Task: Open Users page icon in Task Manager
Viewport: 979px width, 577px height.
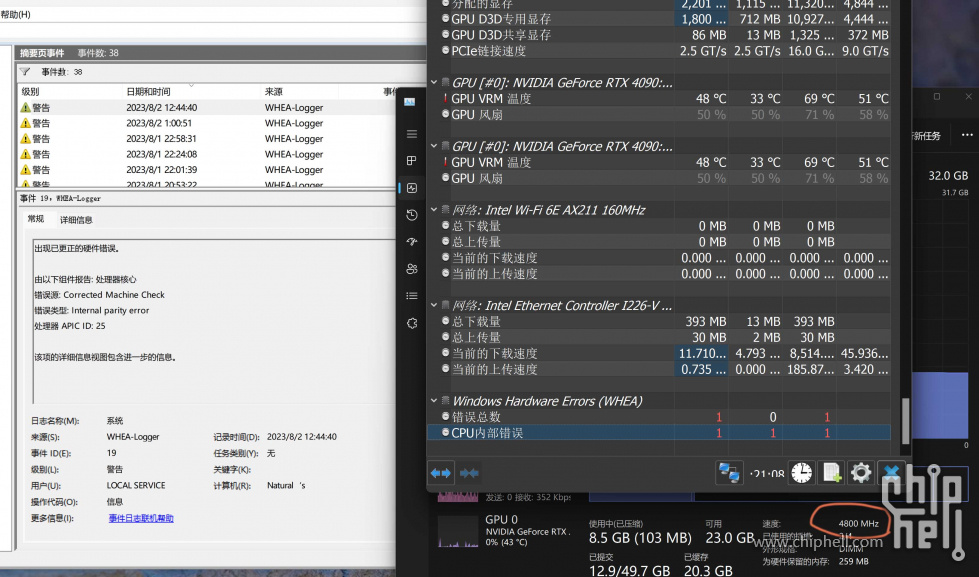Action: [x=411, y=269]
